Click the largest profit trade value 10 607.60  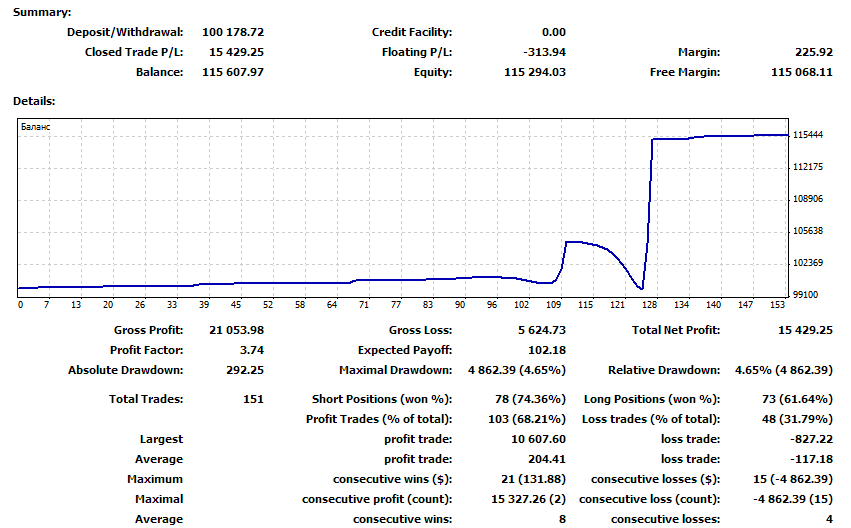(538, 439)
